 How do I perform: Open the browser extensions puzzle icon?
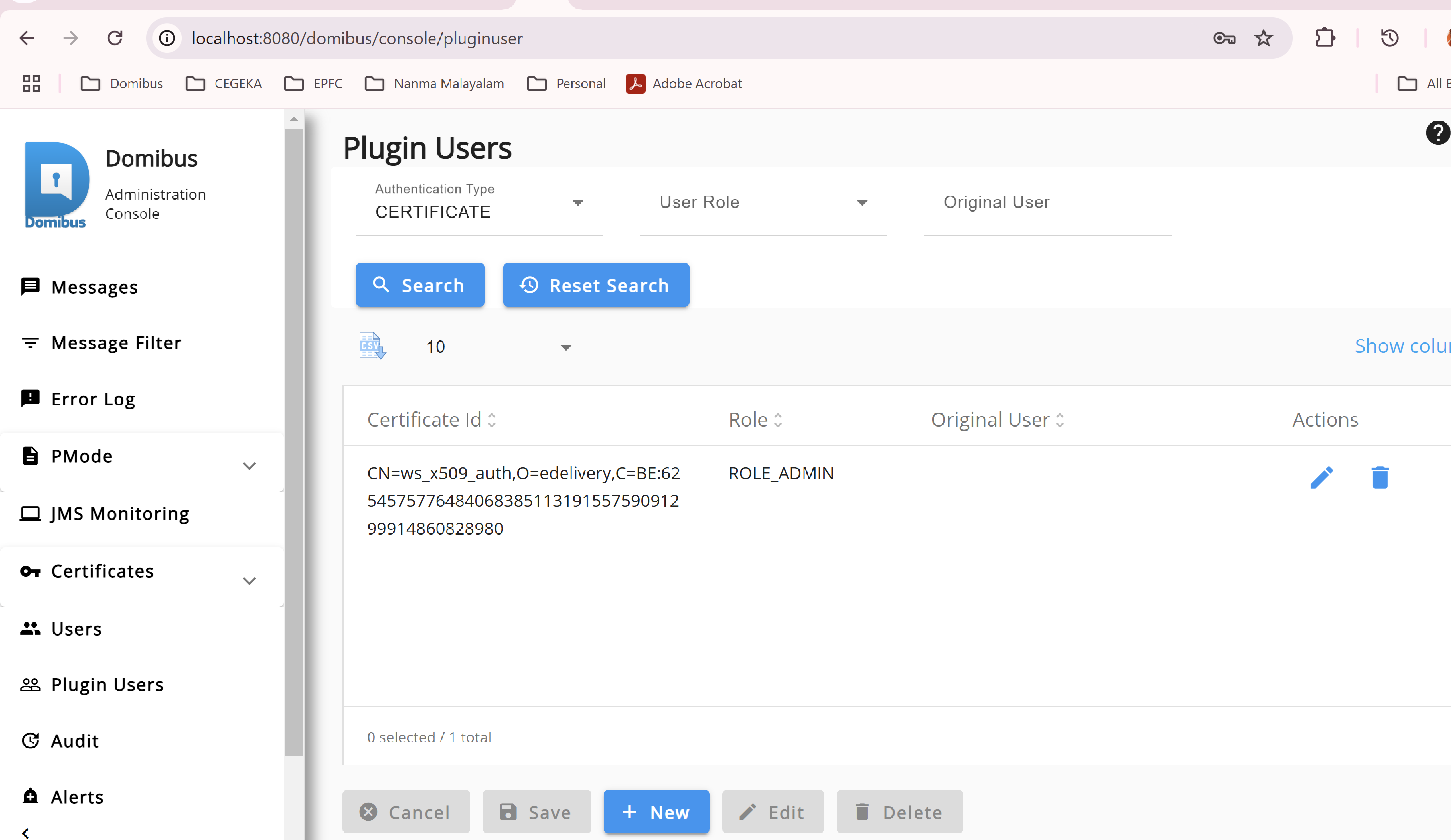1325,39
